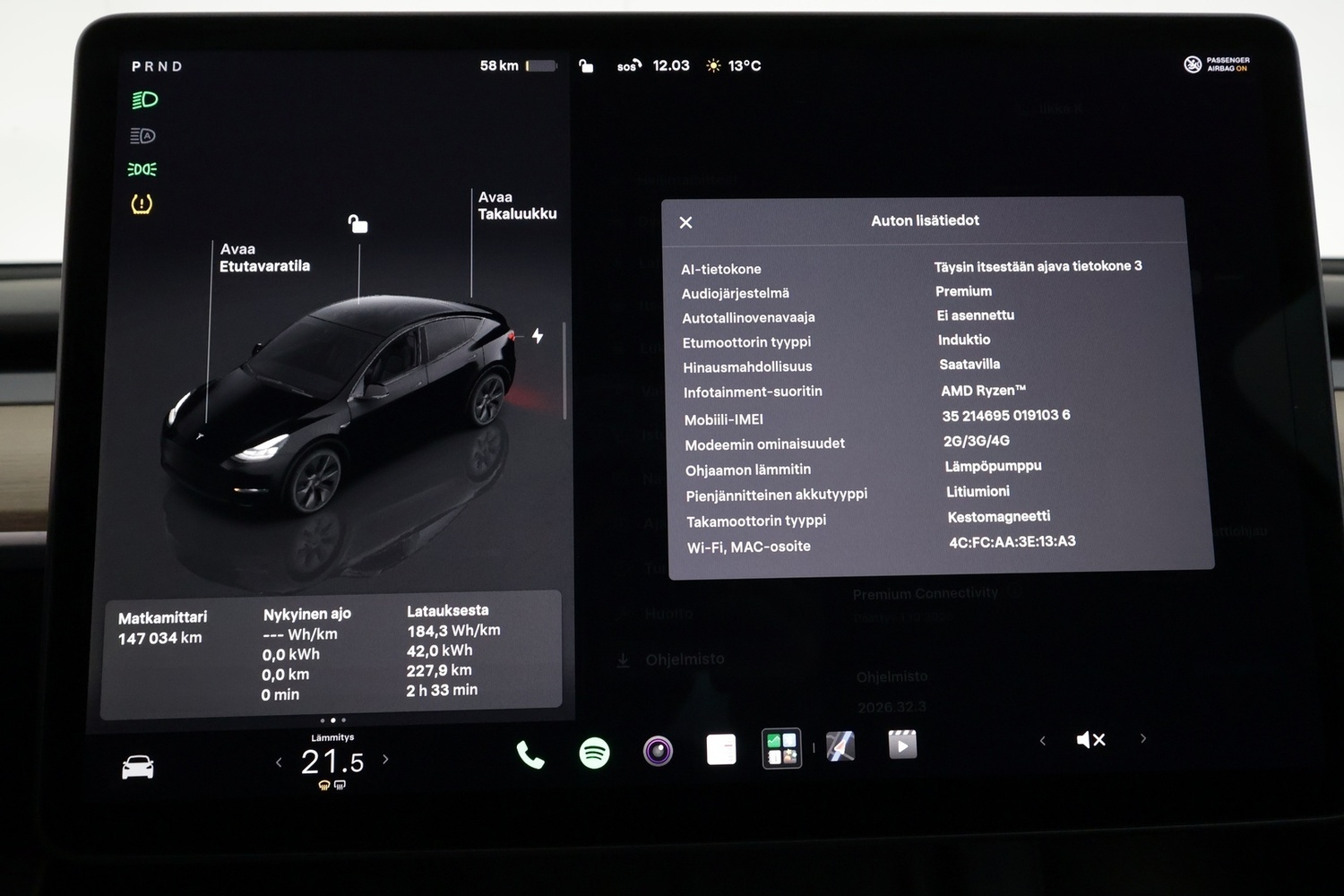Increase volume with the right chevron
Screen dimensions: 1344x896
click(1143, 738)
